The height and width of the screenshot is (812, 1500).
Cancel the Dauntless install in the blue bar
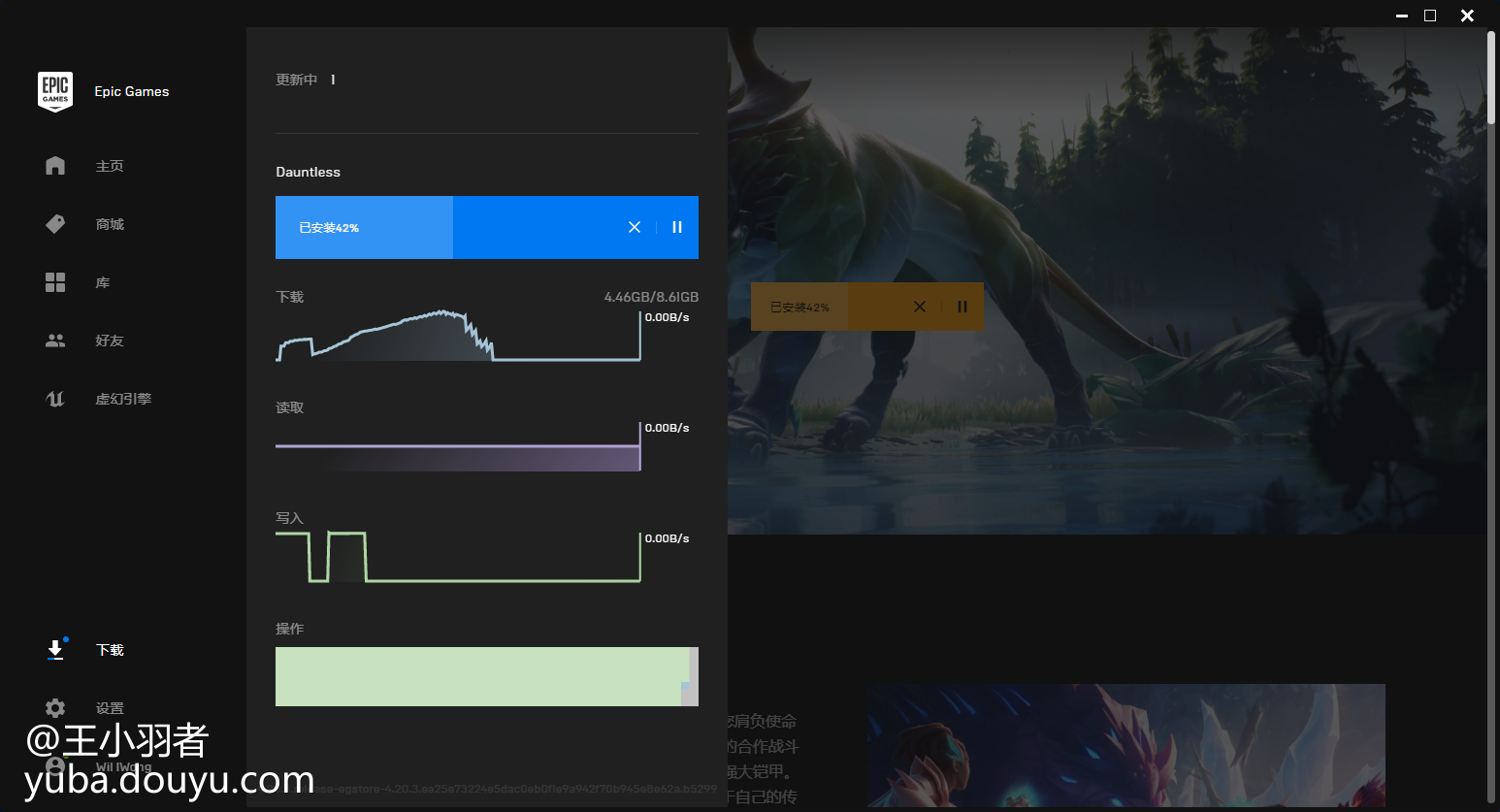tap(635, 227)
